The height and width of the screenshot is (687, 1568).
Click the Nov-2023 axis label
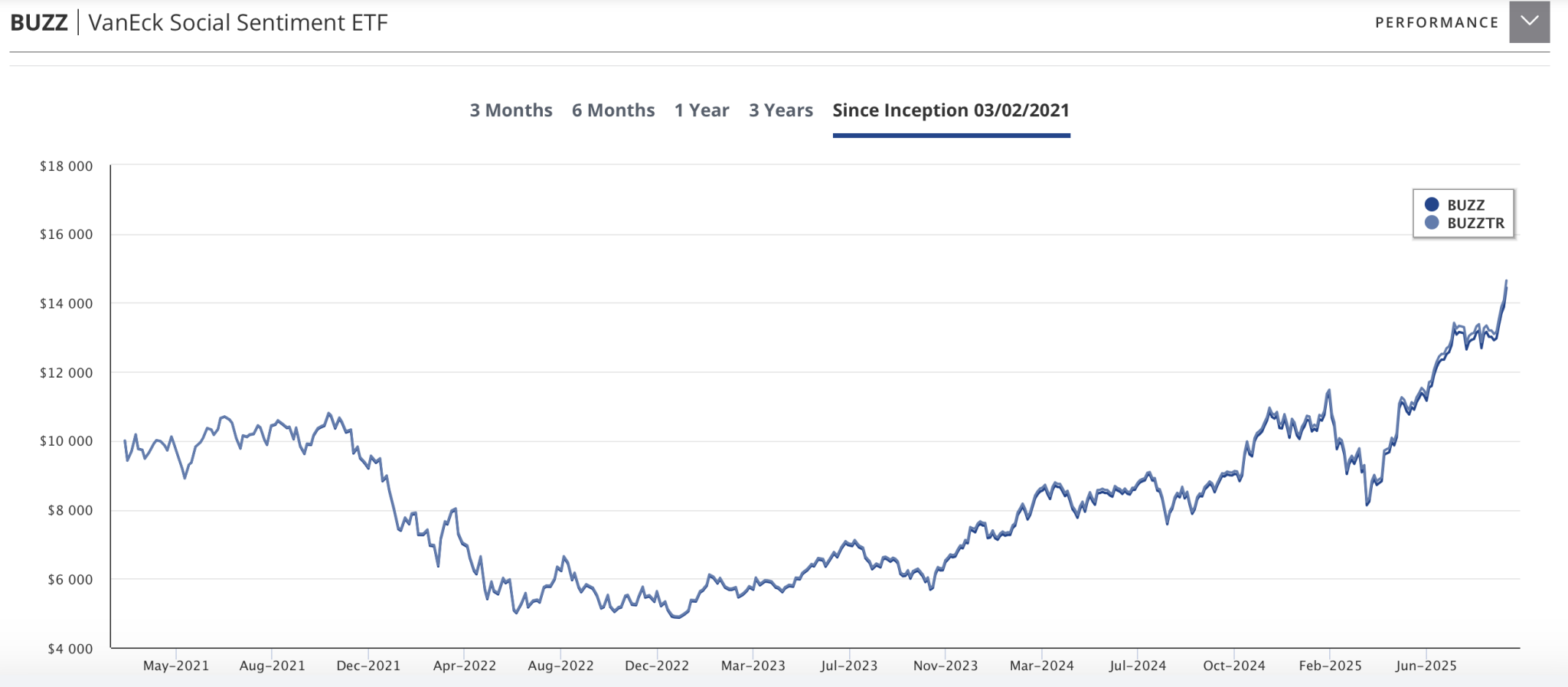(x=946, y=666)
